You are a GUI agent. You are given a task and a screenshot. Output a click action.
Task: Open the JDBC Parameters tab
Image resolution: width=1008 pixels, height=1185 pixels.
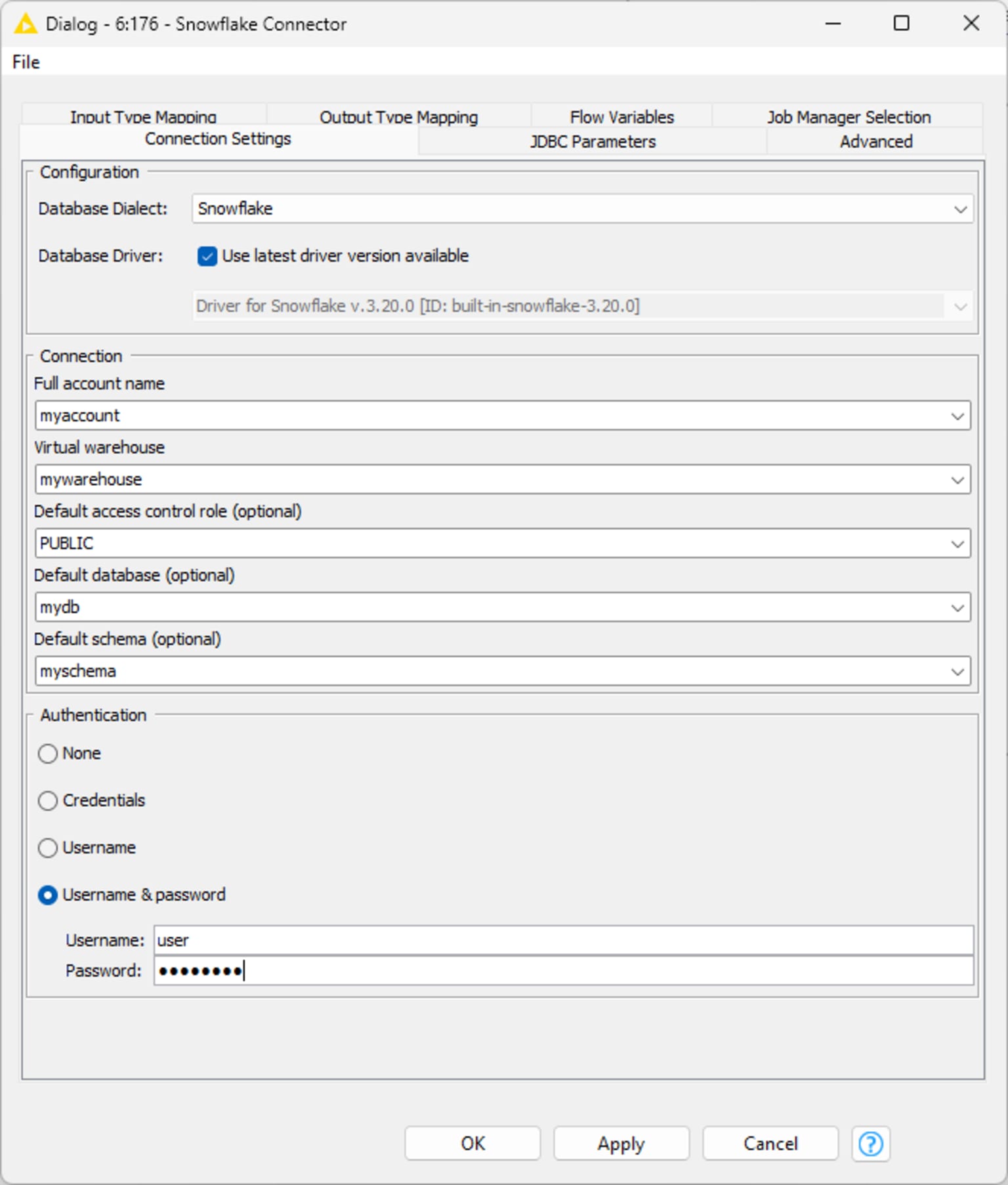593,141
